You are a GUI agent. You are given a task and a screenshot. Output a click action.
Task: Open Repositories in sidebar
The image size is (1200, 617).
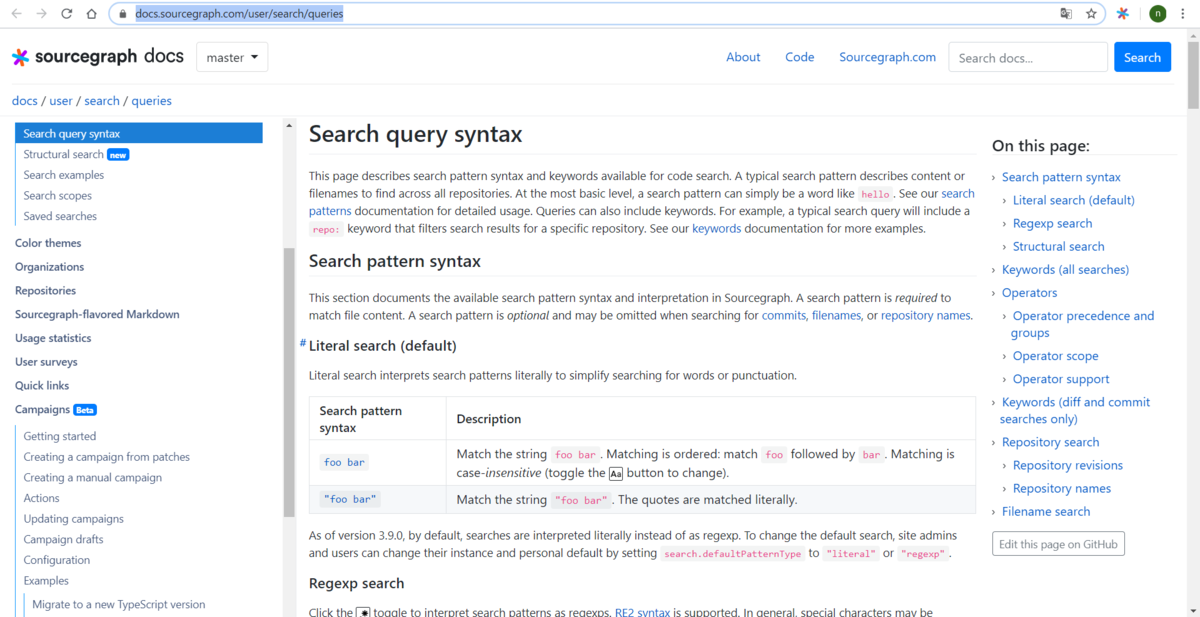[x=45, y=290]
